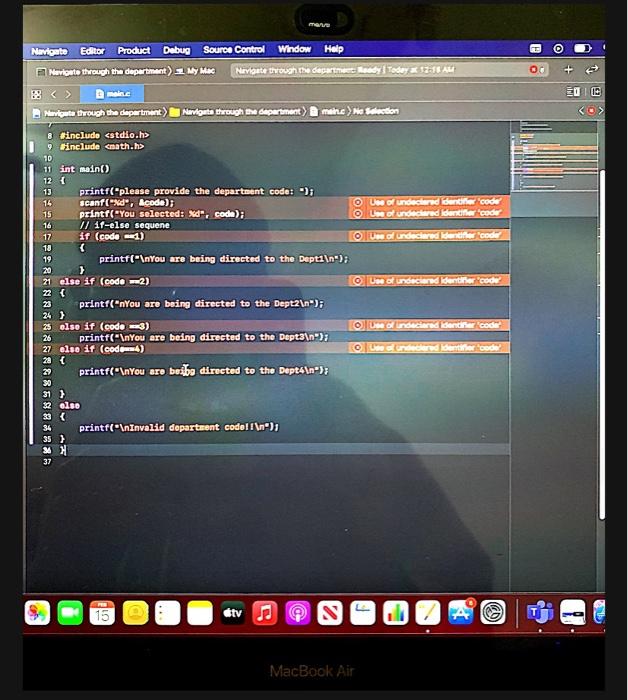Screen dimensions: 628x700
Task: Click error icon on line 14 annotation
Action: pos(358,202)
